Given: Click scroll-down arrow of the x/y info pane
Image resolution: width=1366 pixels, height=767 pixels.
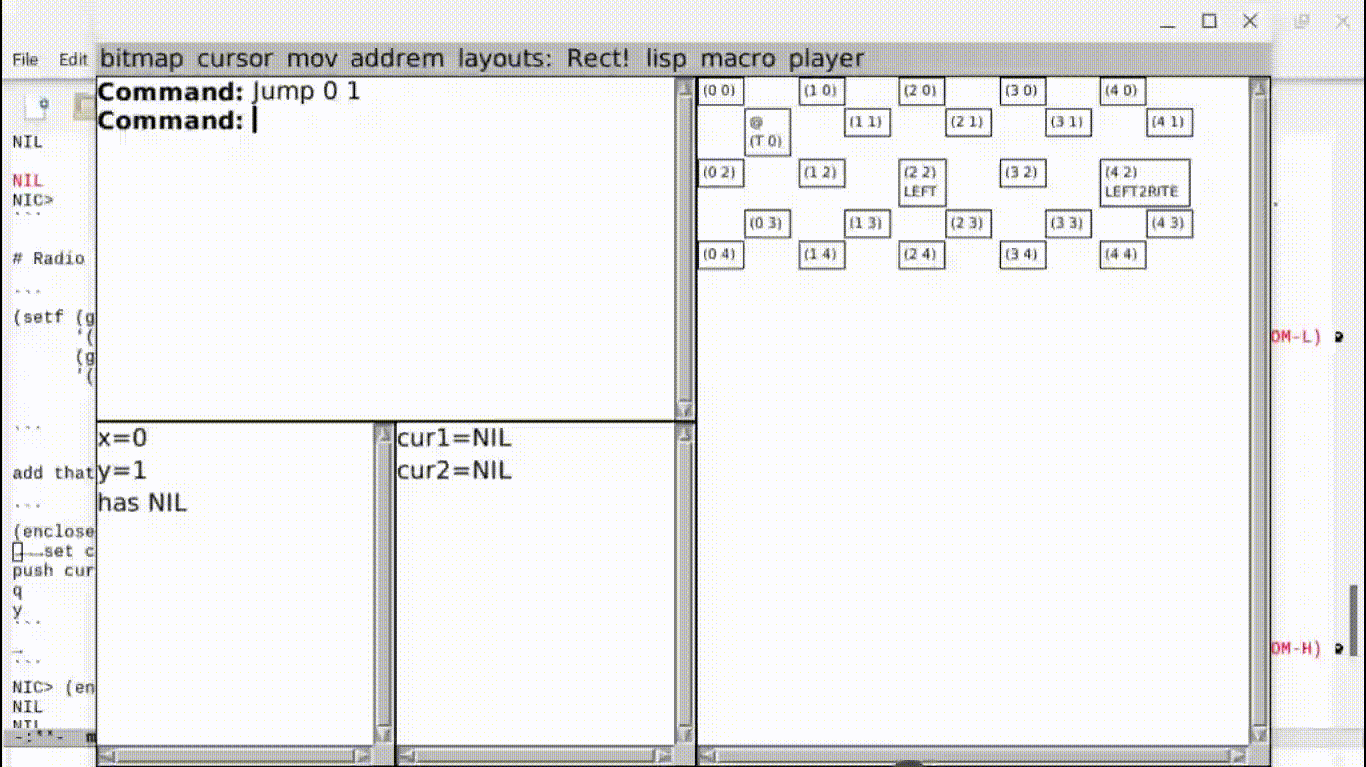Looking at the screenshot, I should pyautogui.click(x=384, y=737).
